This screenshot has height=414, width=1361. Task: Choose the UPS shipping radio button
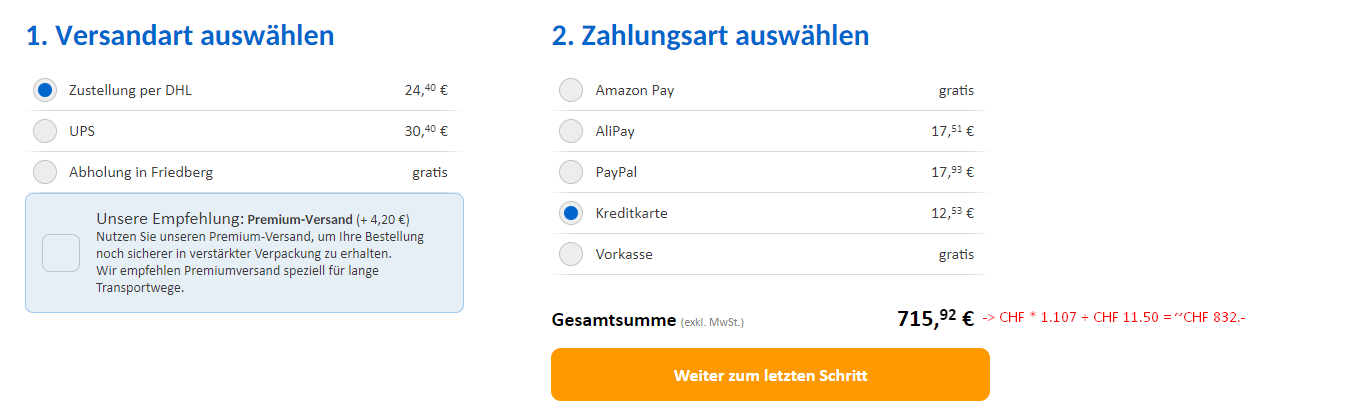[45, 131]
